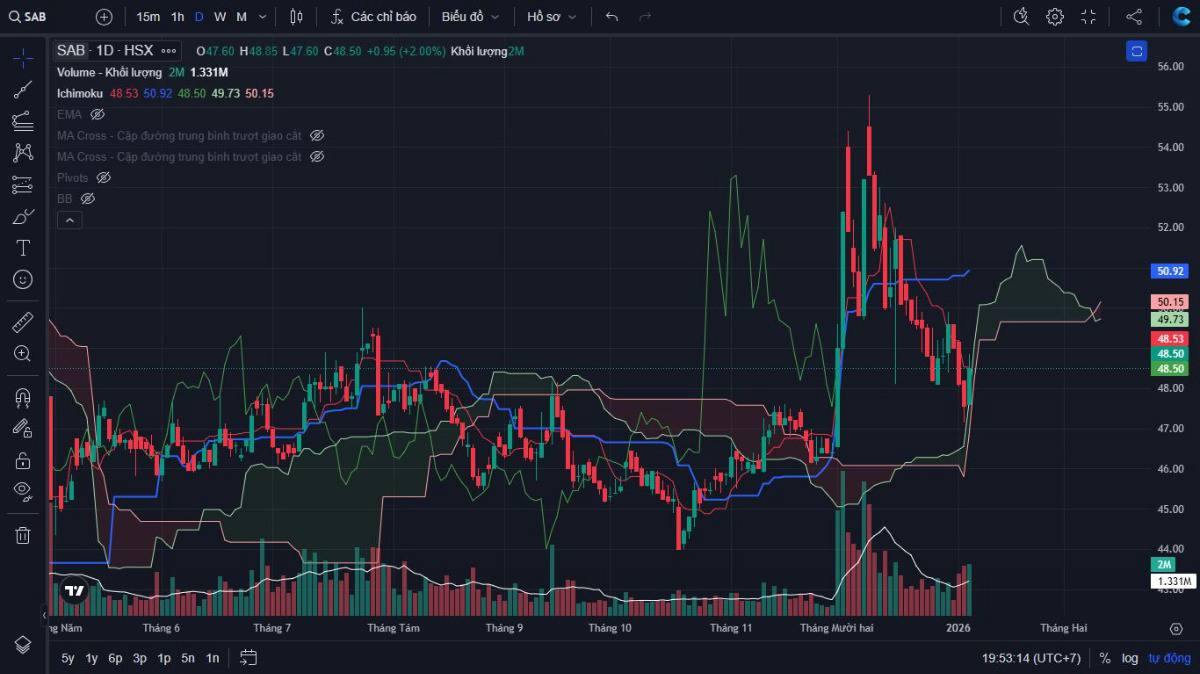The height and width of the screenshot is (674, 1200).
Task: Toggle the log scale button
Action: coord(1130,658)
